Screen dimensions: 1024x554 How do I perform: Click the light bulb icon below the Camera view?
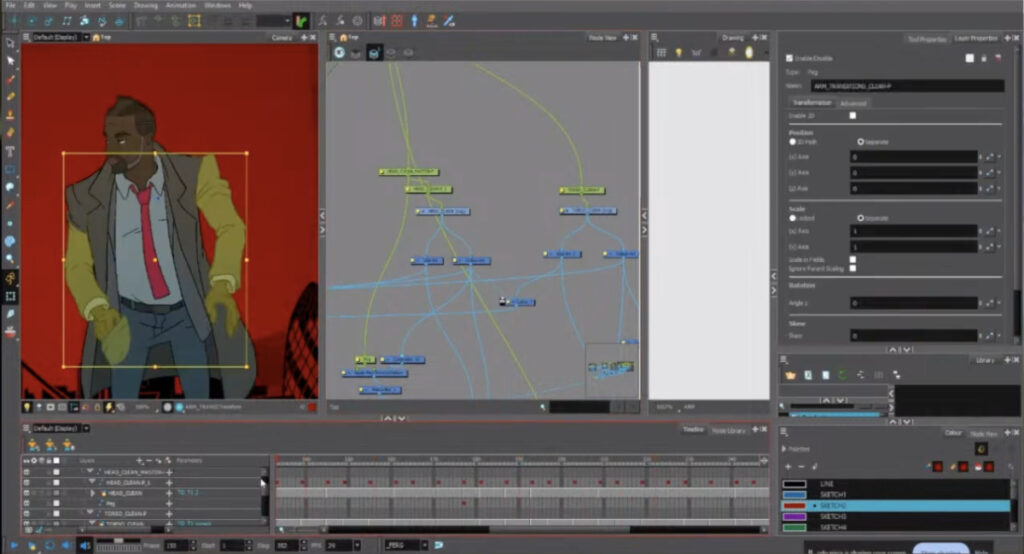point(27,407)
